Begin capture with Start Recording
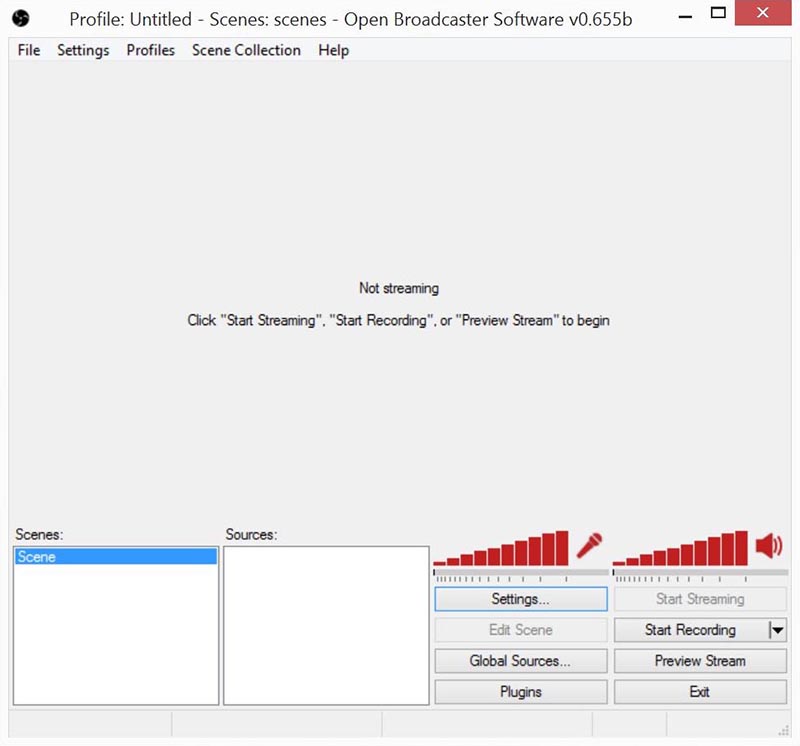 click(690, 630)
